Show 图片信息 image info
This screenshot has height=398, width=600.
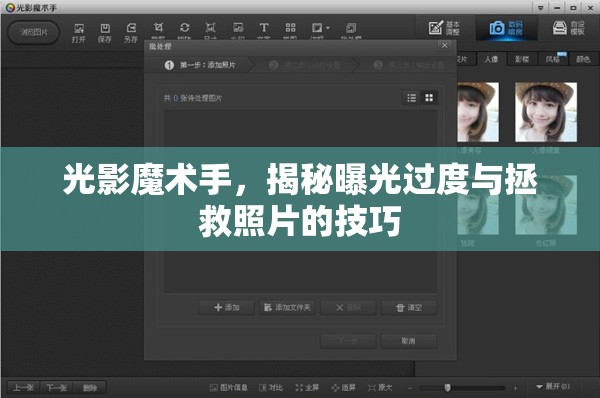pyautogui.click(x=228, y=388)
